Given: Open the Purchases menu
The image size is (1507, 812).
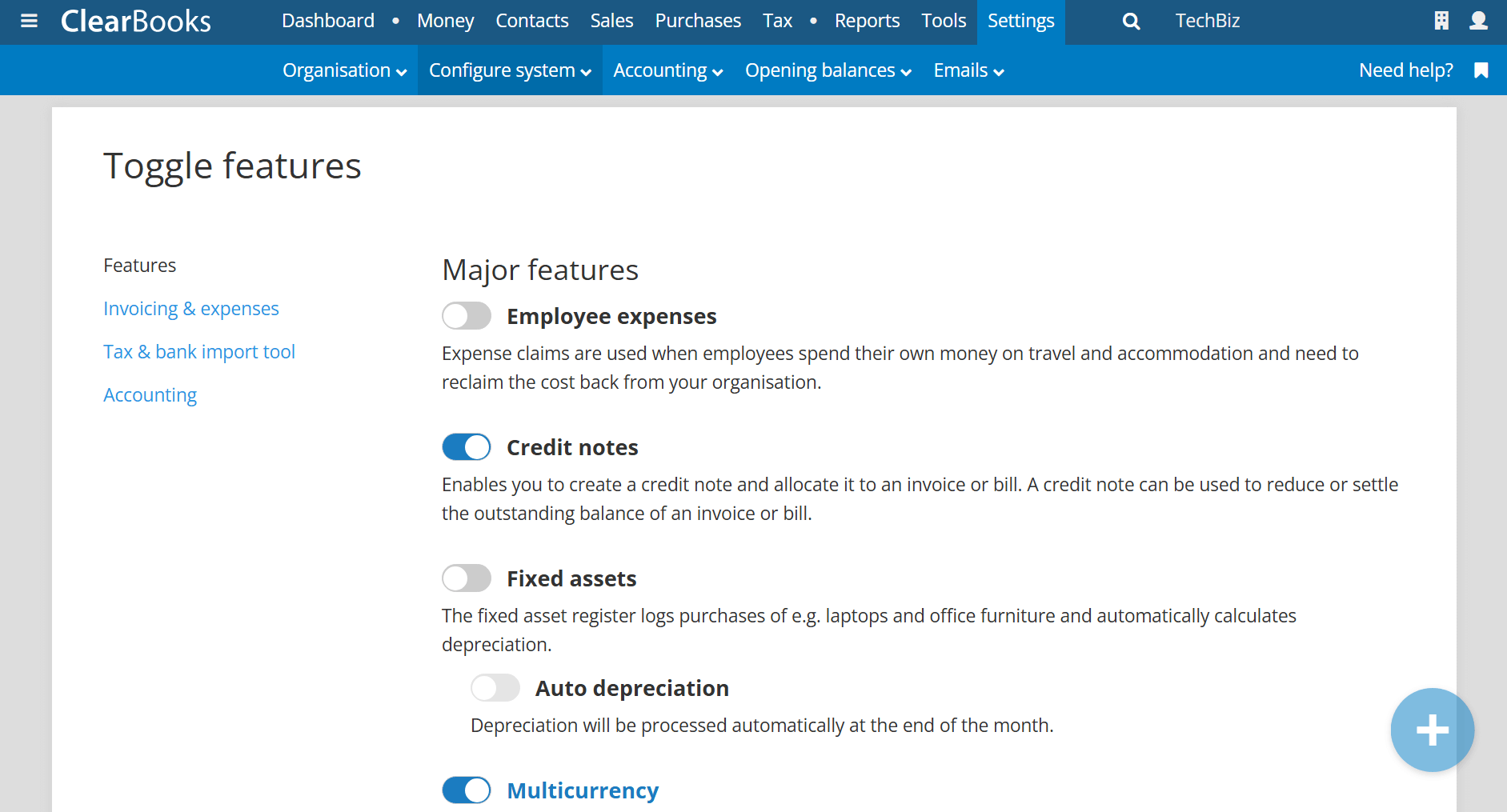Looking at the screenshot, I should (x=698, y=21).
